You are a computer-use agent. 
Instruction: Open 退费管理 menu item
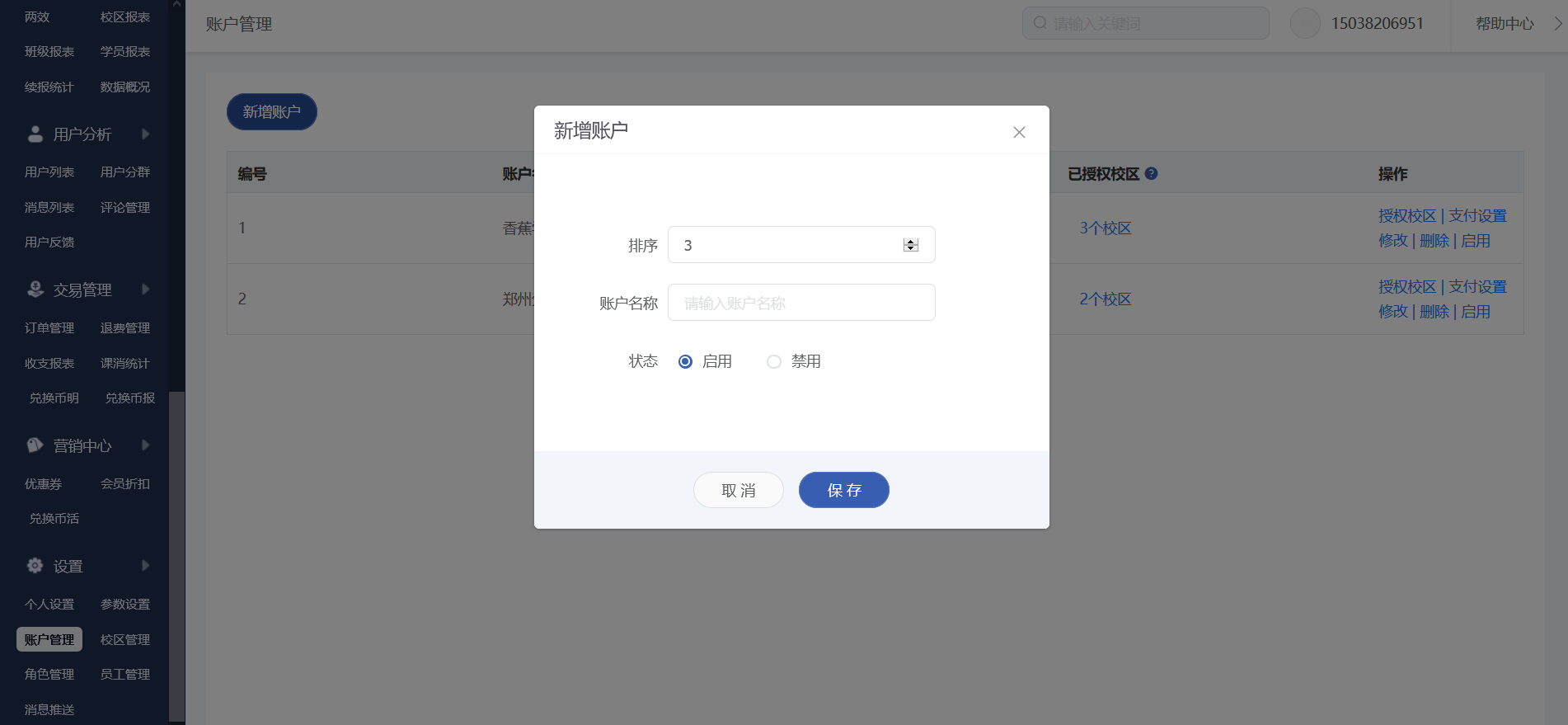(125, 327)
